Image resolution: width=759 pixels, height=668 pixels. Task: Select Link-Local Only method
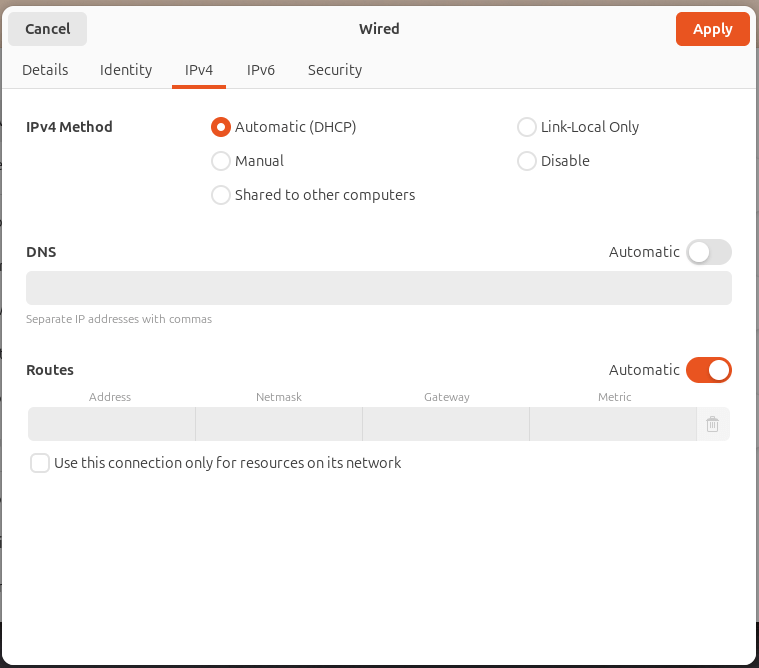[527, 127]
